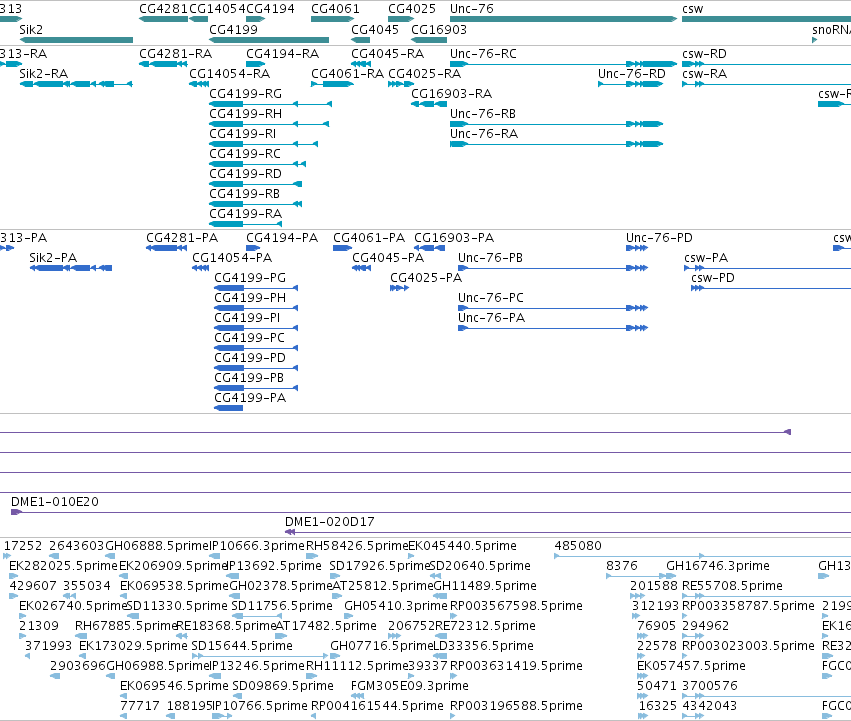This screenshot has height=721, width=851.
Task: Select protein Unc-76-PA
Action: click(553, 328)
